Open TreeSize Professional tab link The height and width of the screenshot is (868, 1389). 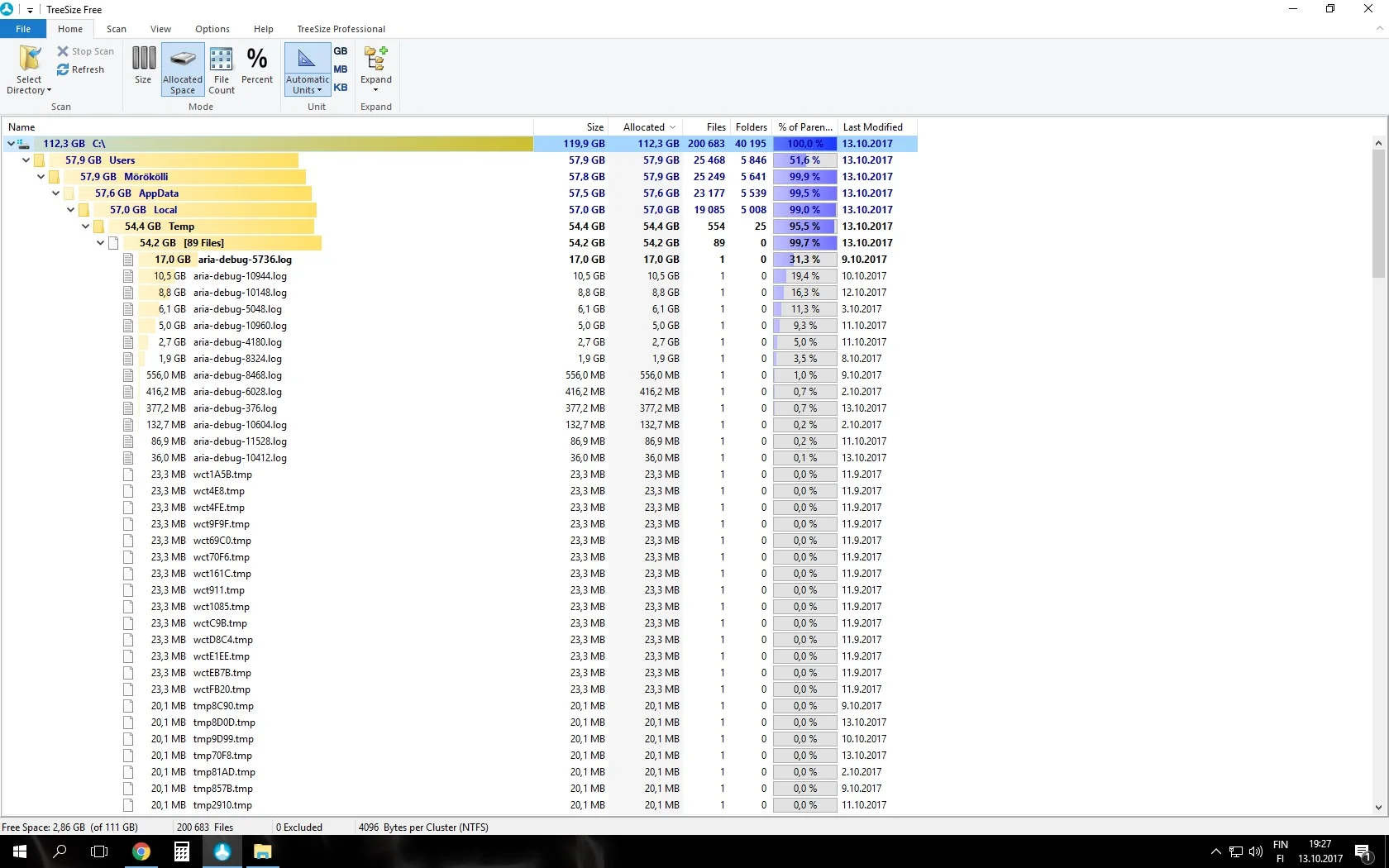pyautogui.click(x=341, y=29)
